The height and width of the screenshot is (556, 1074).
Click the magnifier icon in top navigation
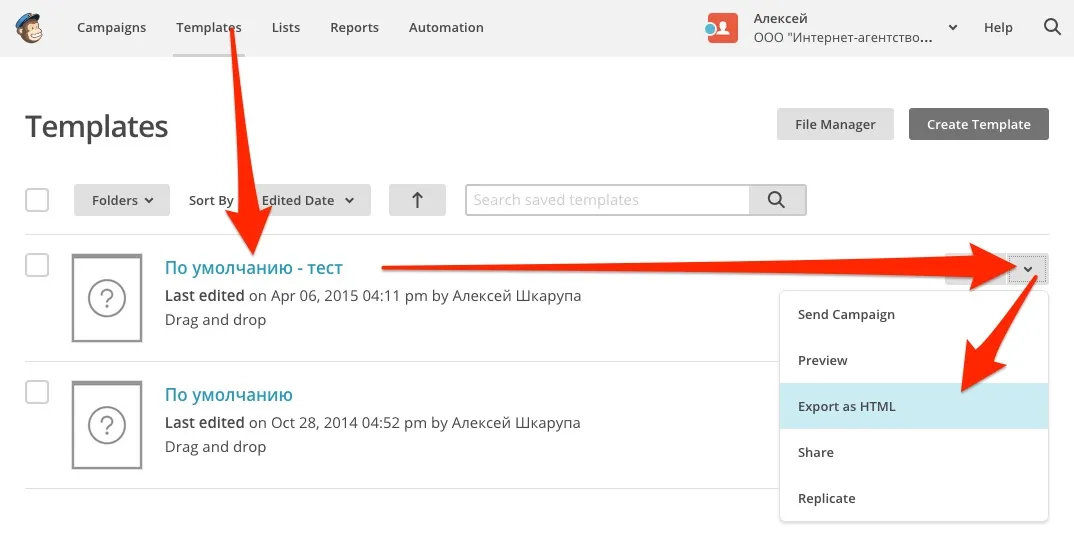coord(1052,27)
